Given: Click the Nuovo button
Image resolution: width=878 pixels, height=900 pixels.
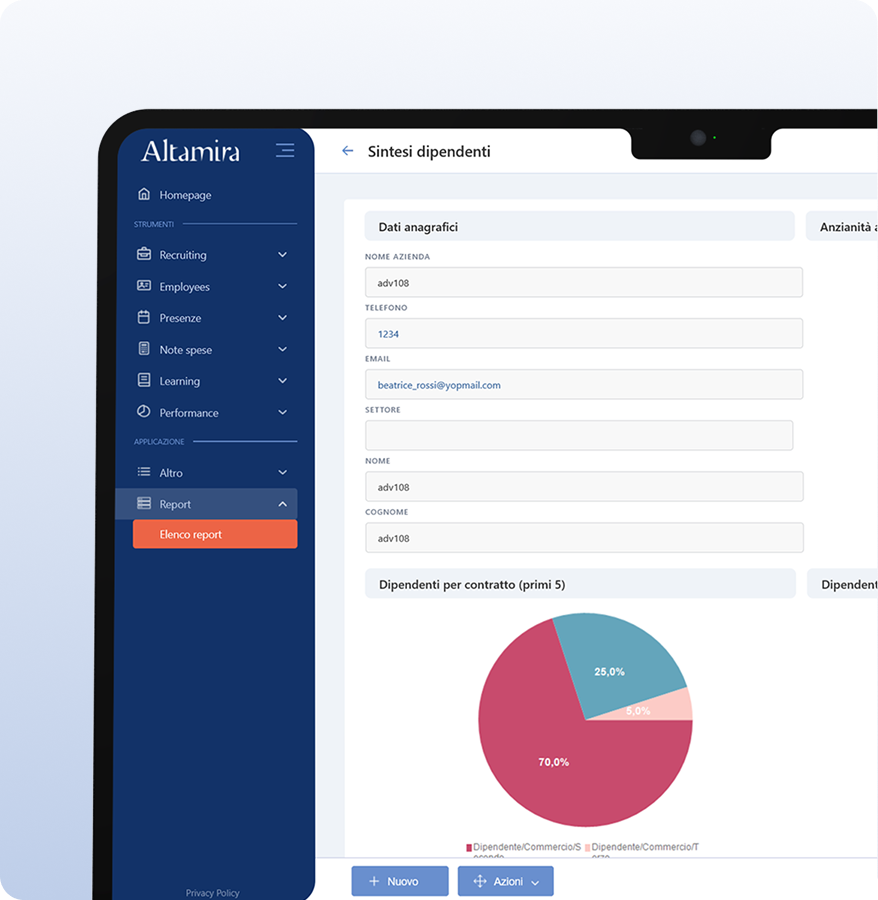Looking at the screenshot, I should 399,881.
